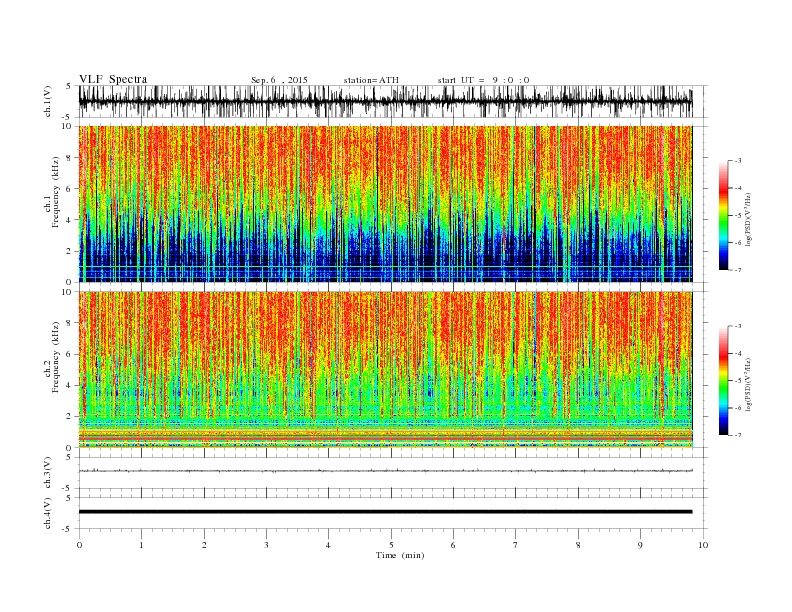792x612 pixels.
Task: Click the "start UT = 9:0:0" label
Action: pyautogui.click(x=483, y=80)
